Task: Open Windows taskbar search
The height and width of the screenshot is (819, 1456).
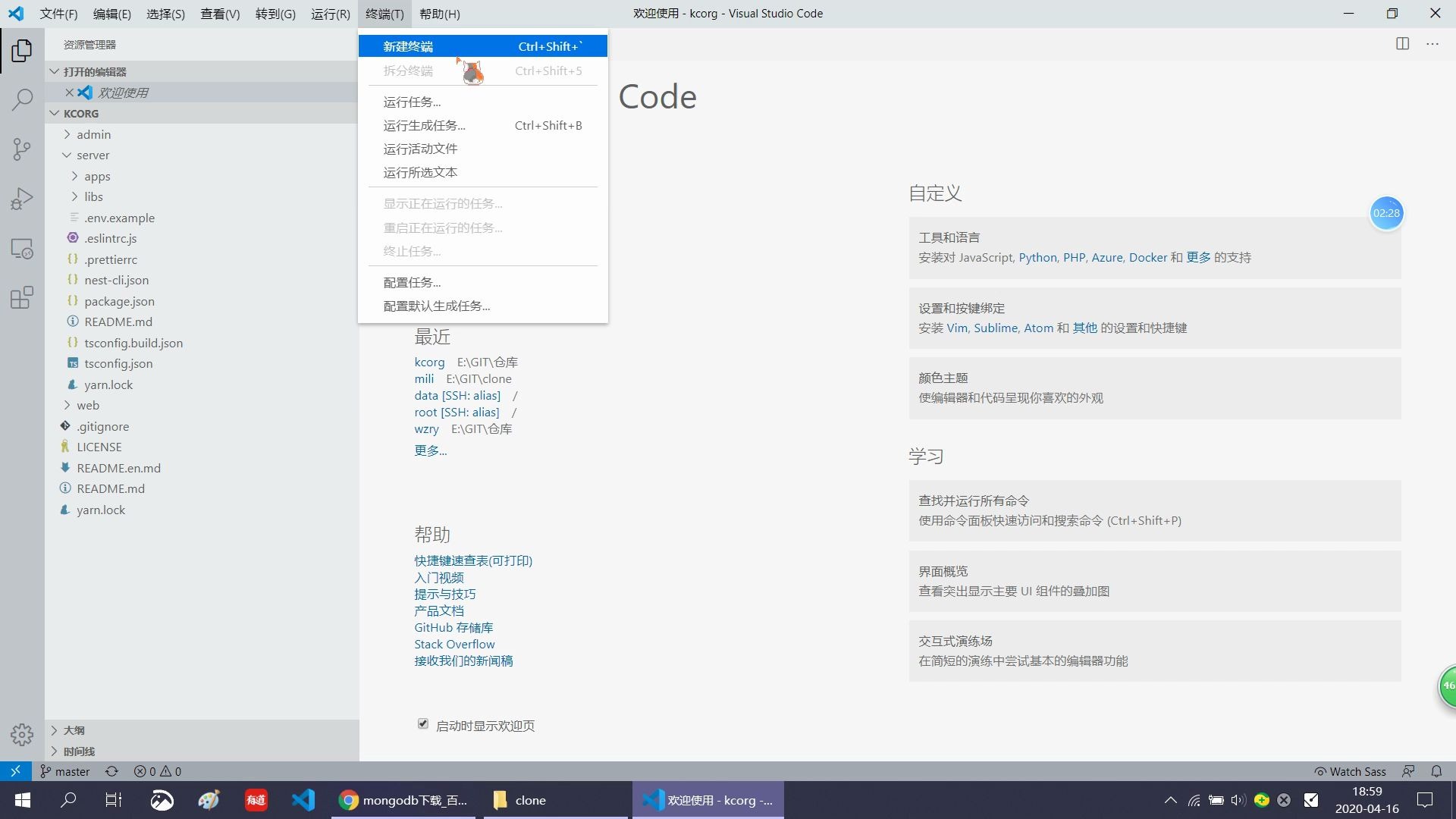Action: 68,800
